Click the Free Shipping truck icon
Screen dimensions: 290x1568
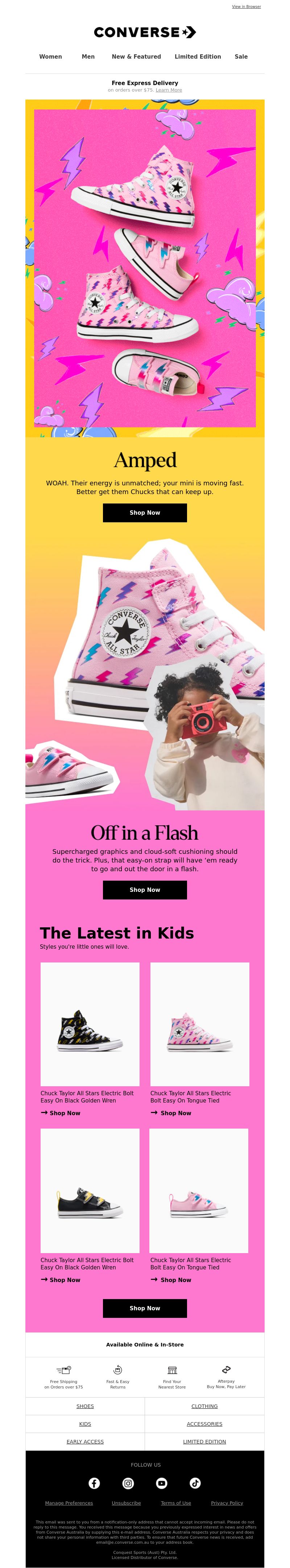(x=63, y=1370)
